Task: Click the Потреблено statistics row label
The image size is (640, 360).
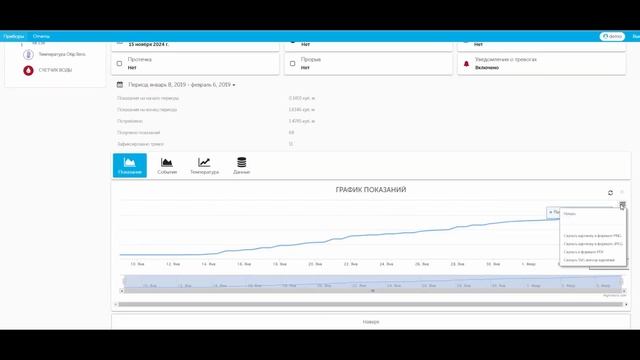Action: point(129,121)
